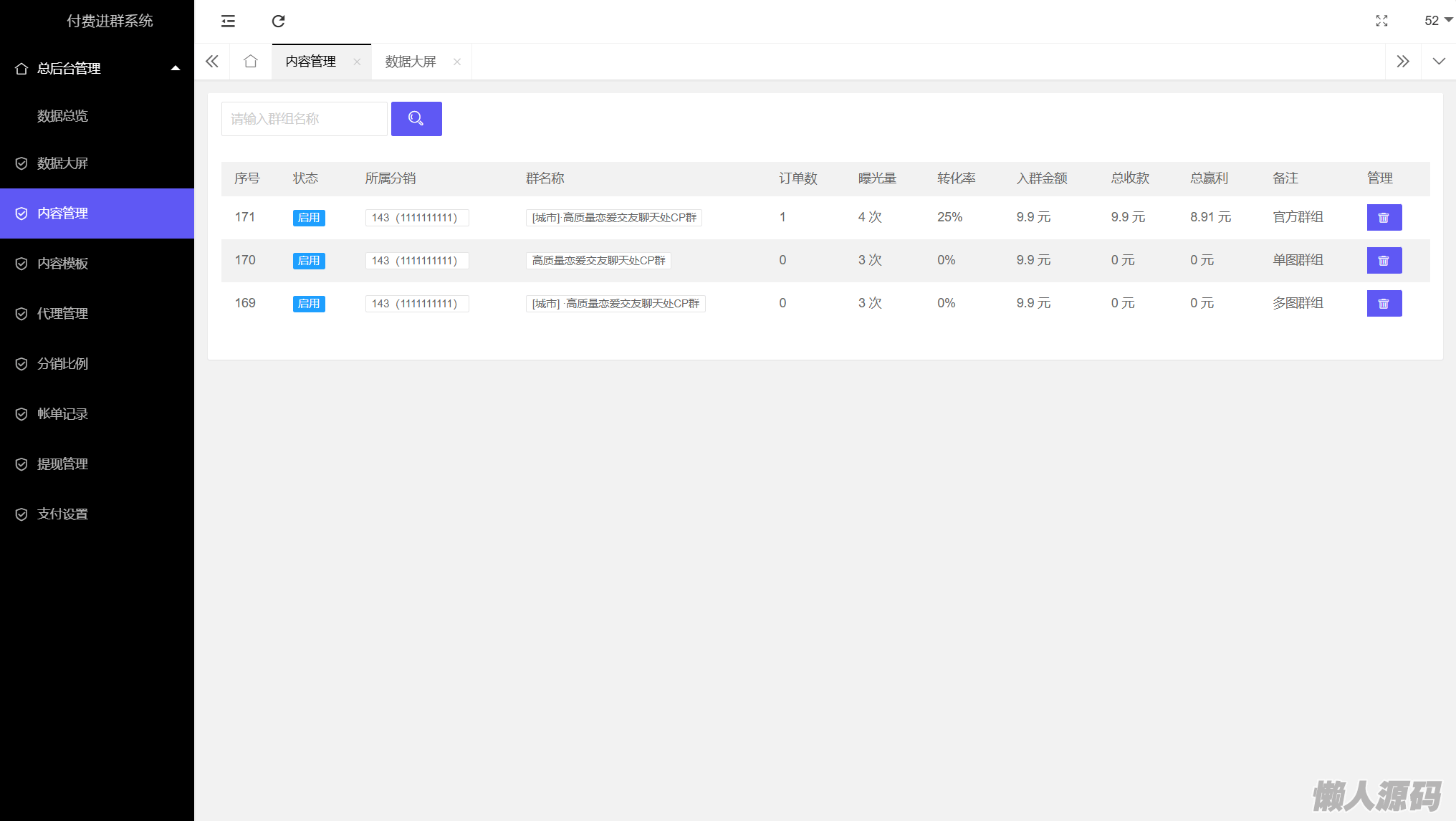Click the fullscreen icon
Image resolution: width=1456 pixels, height=821 pixels.
click(x=1381, y=21)
